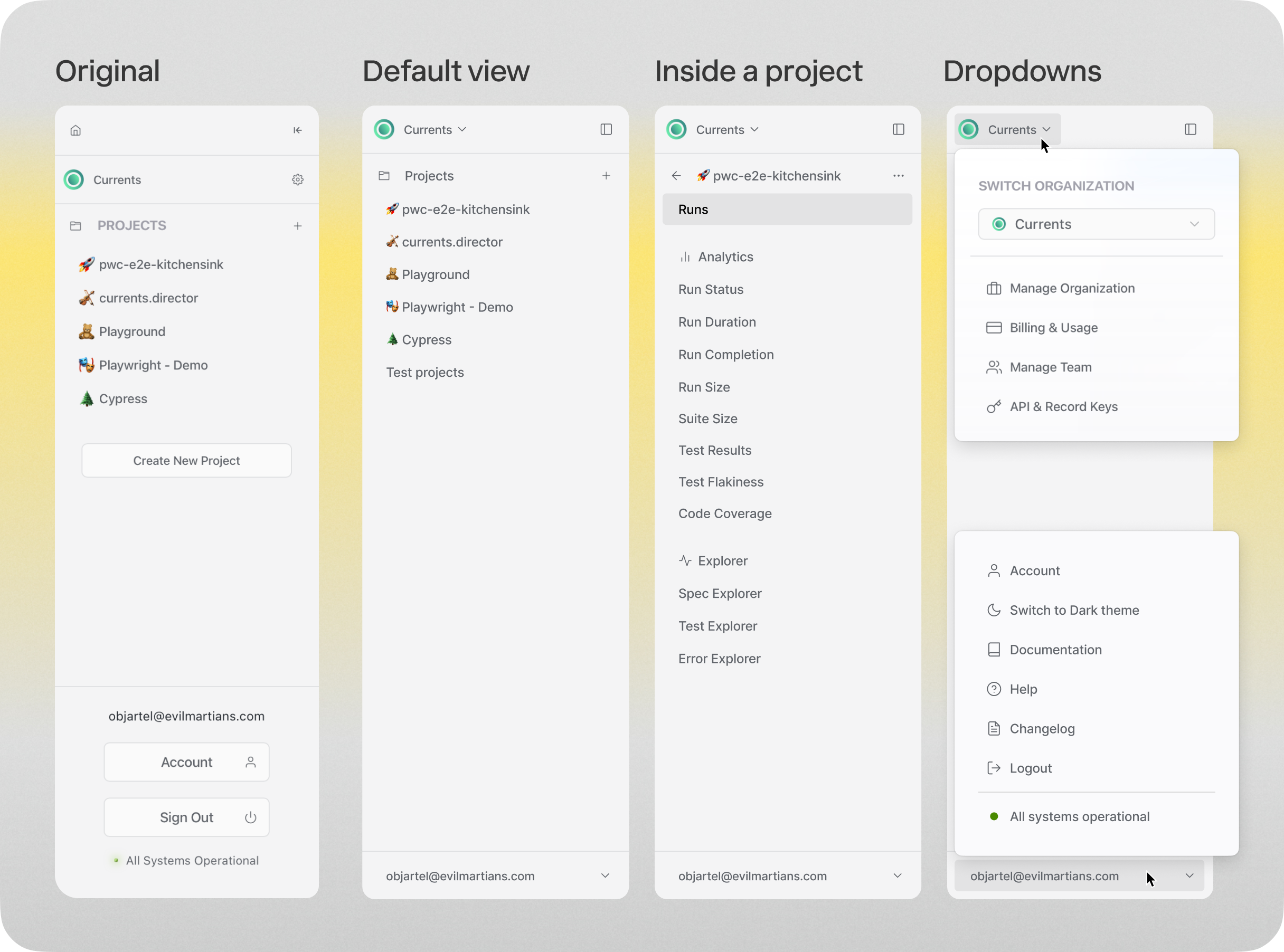Select the Runs item in project sidebar
The width and height of the screenshot is (1284, 952).
(x=788, y=209)
